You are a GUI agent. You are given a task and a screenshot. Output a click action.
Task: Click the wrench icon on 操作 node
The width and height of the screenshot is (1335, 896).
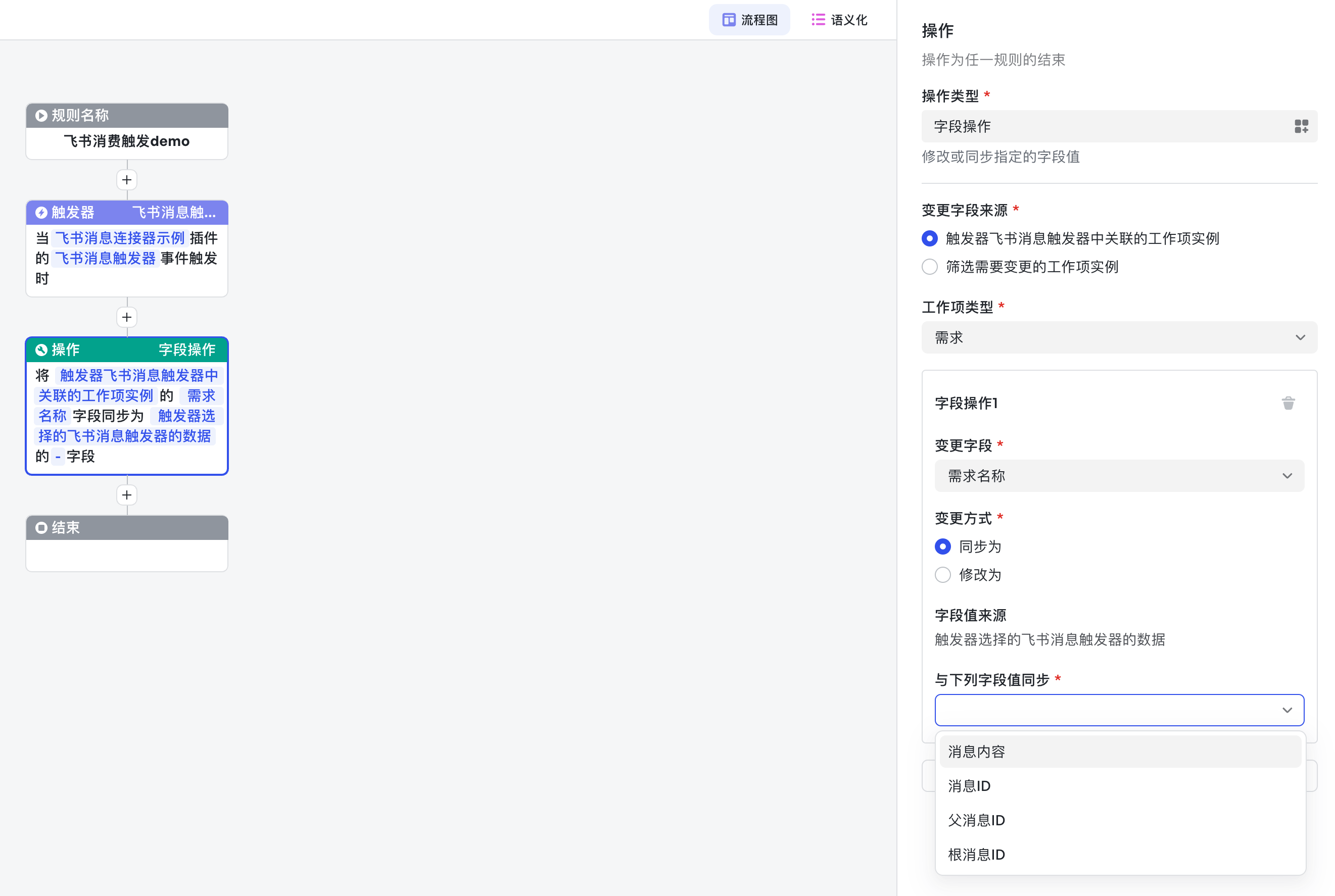click(x=41, y=350)
